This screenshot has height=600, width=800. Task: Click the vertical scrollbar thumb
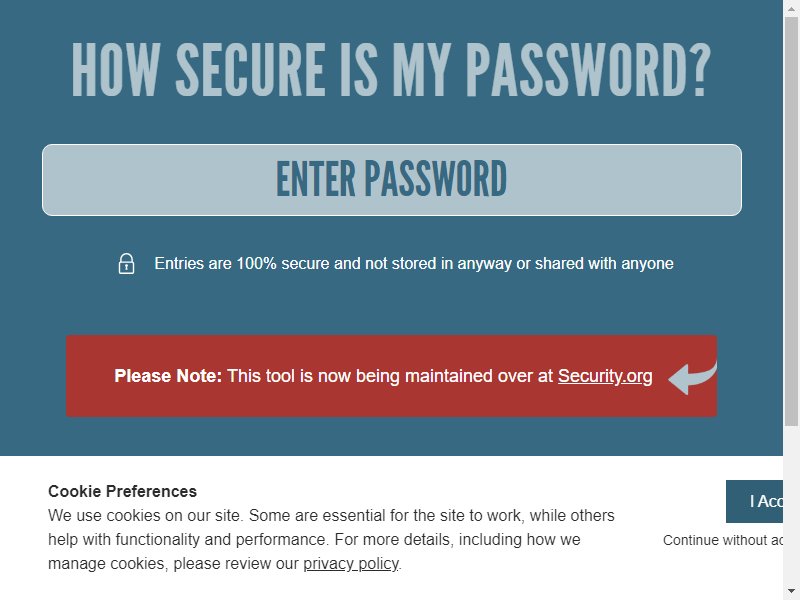[791, 221]
